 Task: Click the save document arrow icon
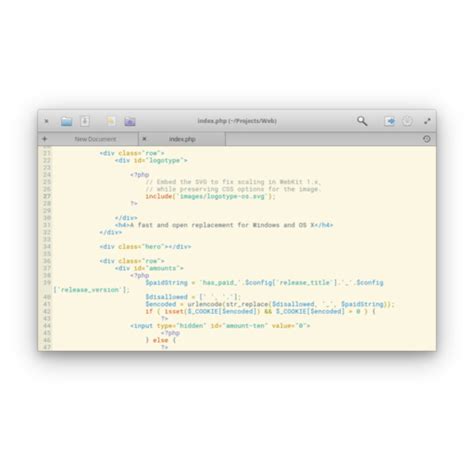pos(85,121)
